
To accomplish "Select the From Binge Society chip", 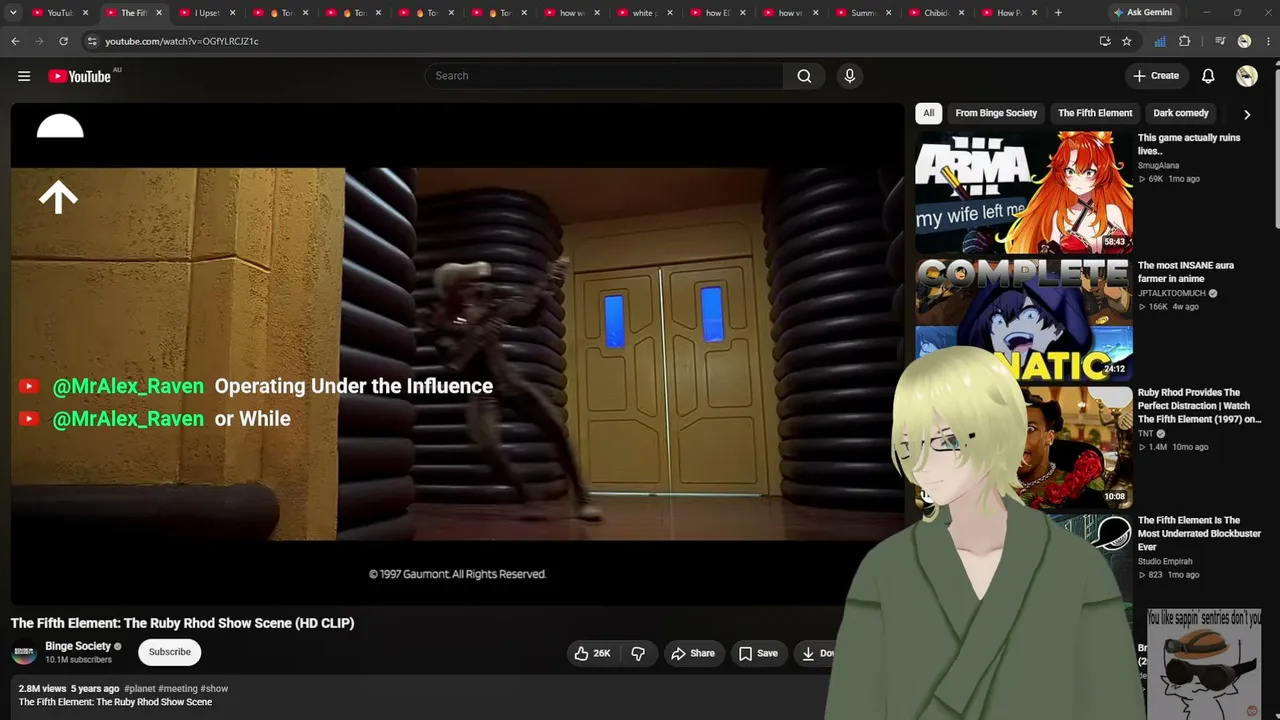I will [996, 113].
